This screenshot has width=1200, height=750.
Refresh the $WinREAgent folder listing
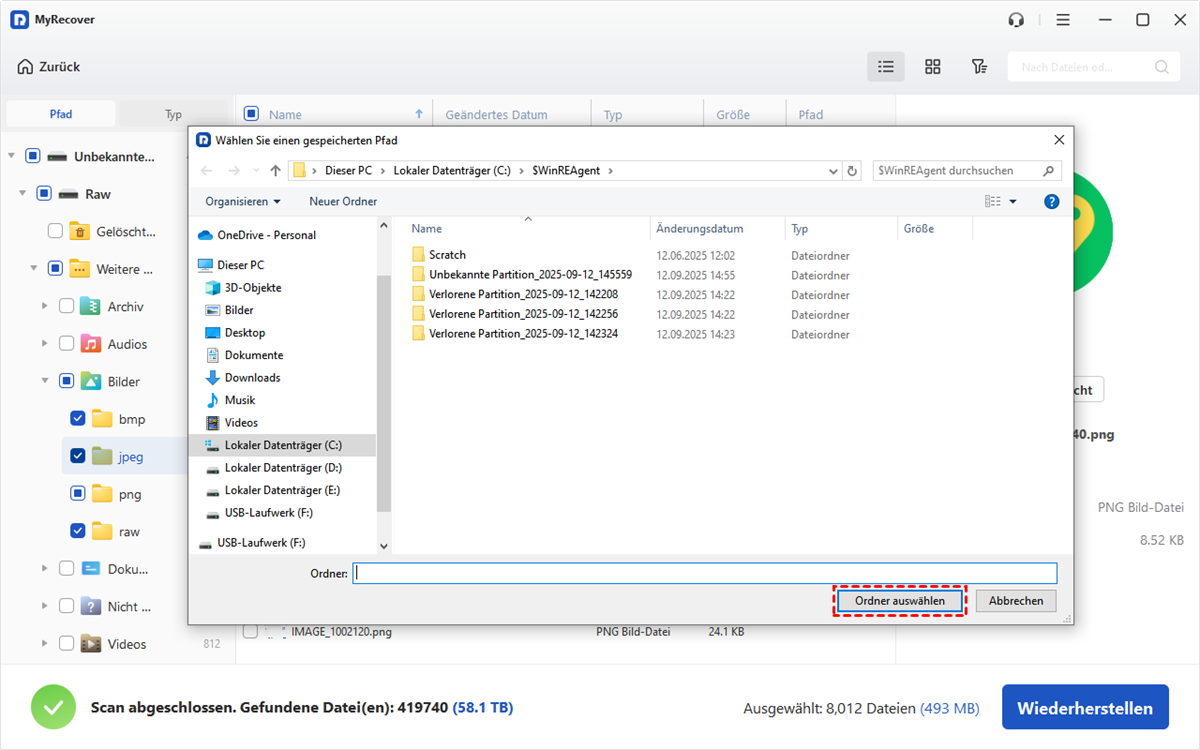point(852,171)
